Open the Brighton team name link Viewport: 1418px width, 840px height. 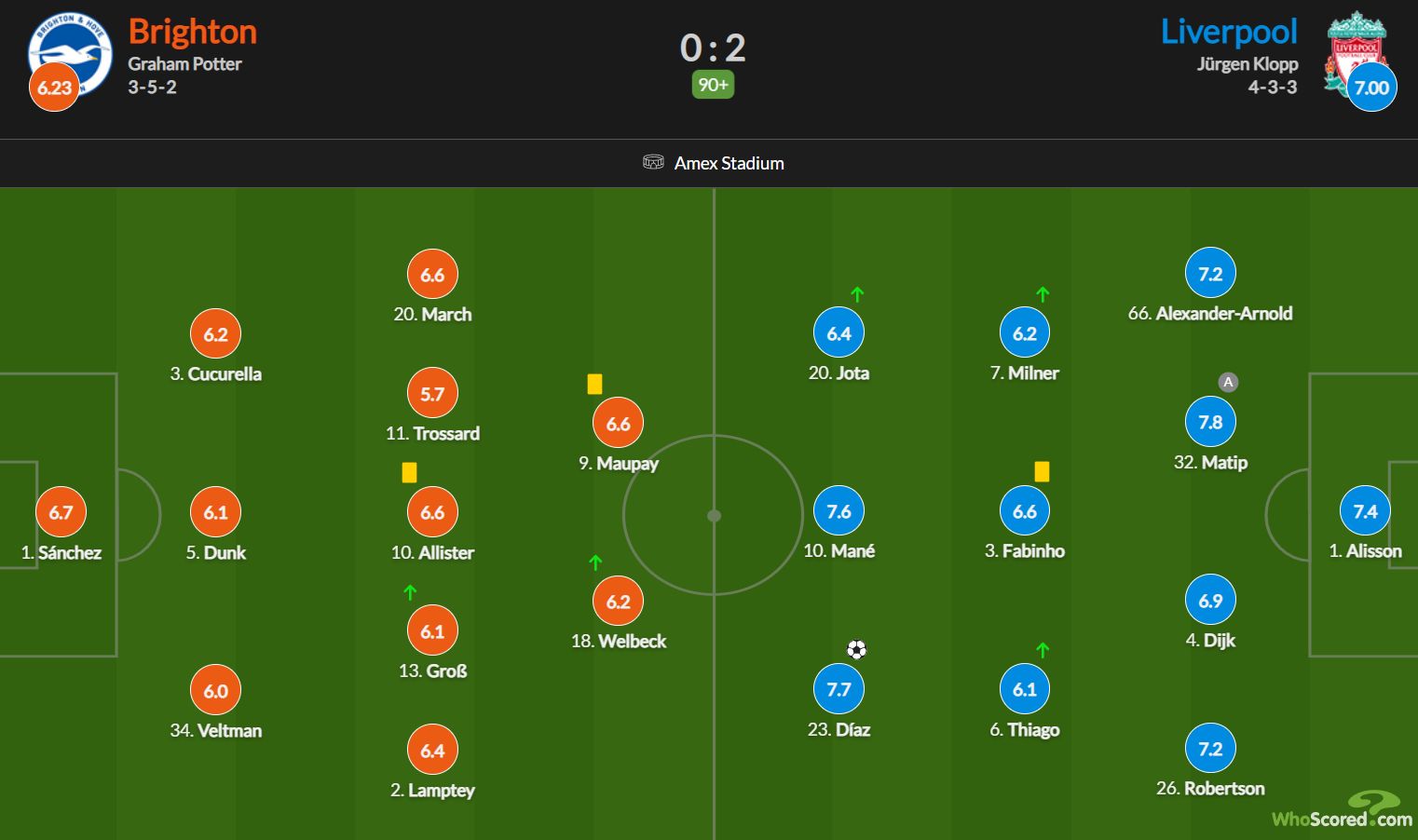point(193,32)
